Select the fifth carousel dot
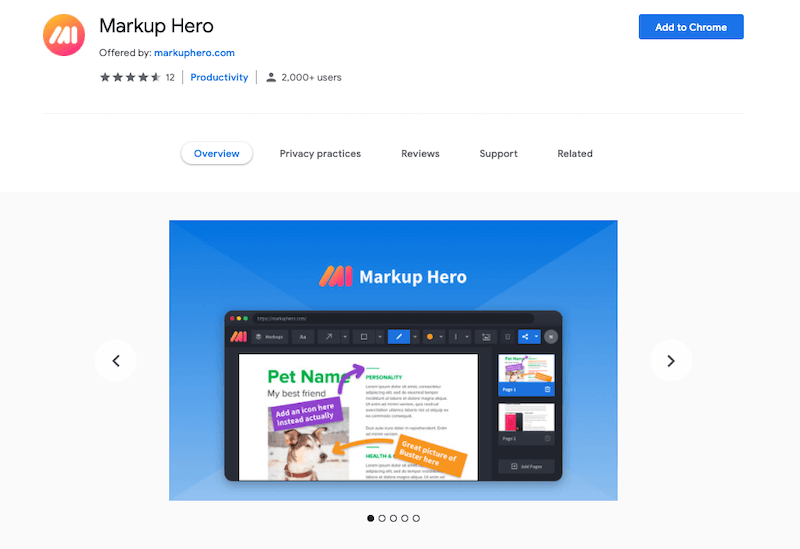 (416, 518)
